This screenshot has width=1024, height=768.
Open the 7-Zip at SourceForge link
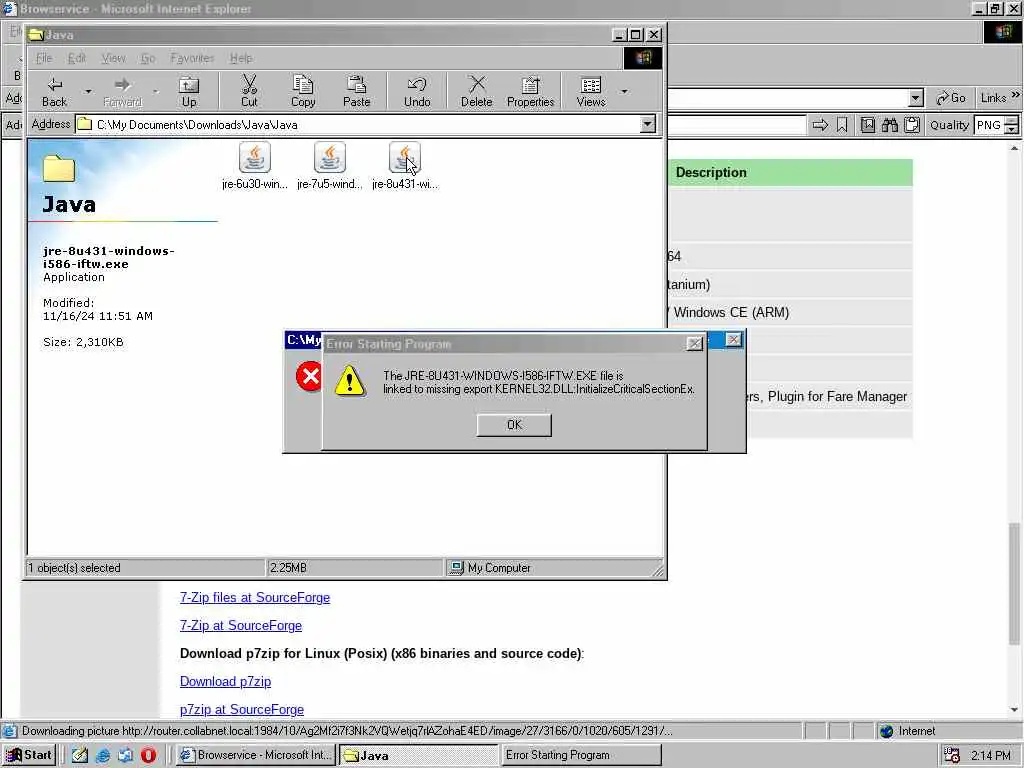tap(241, 626)
